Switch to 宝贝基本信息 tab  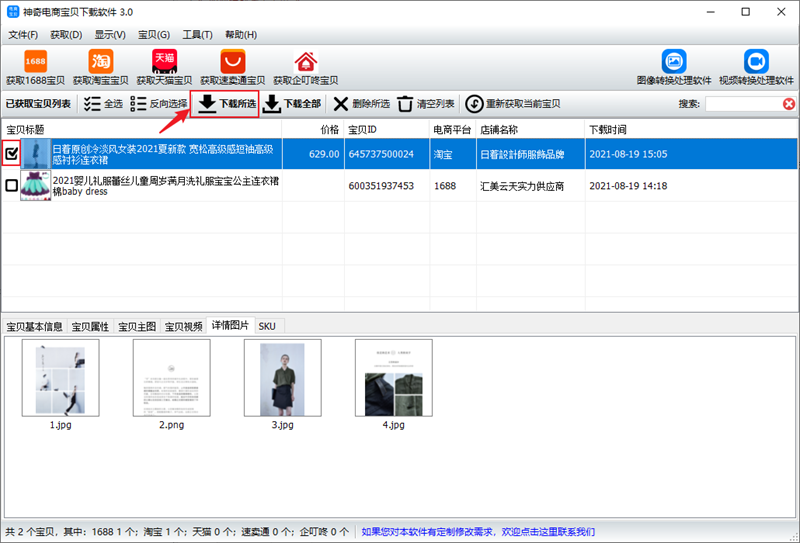click(x=35, y=327)
